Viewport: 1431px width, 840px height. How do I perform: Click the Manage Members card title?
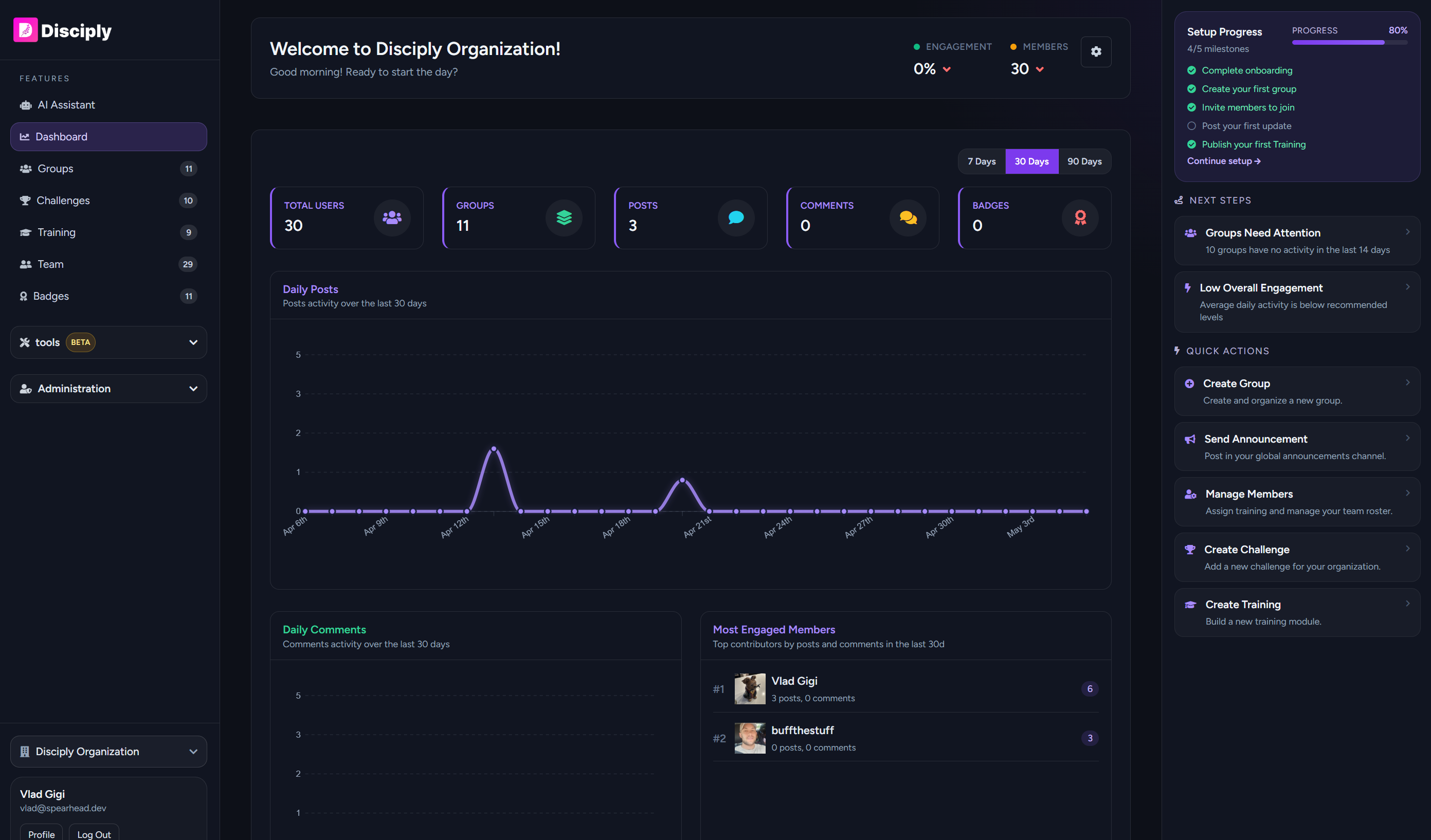tap(1248, 495)
